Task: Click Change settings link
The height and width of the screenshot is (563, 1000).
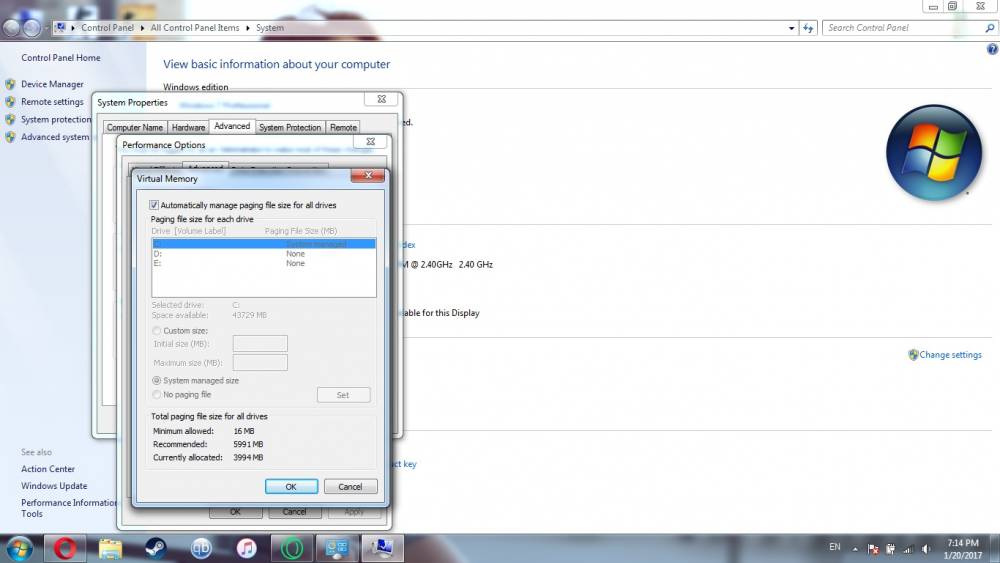Action: tap(950, 355)
